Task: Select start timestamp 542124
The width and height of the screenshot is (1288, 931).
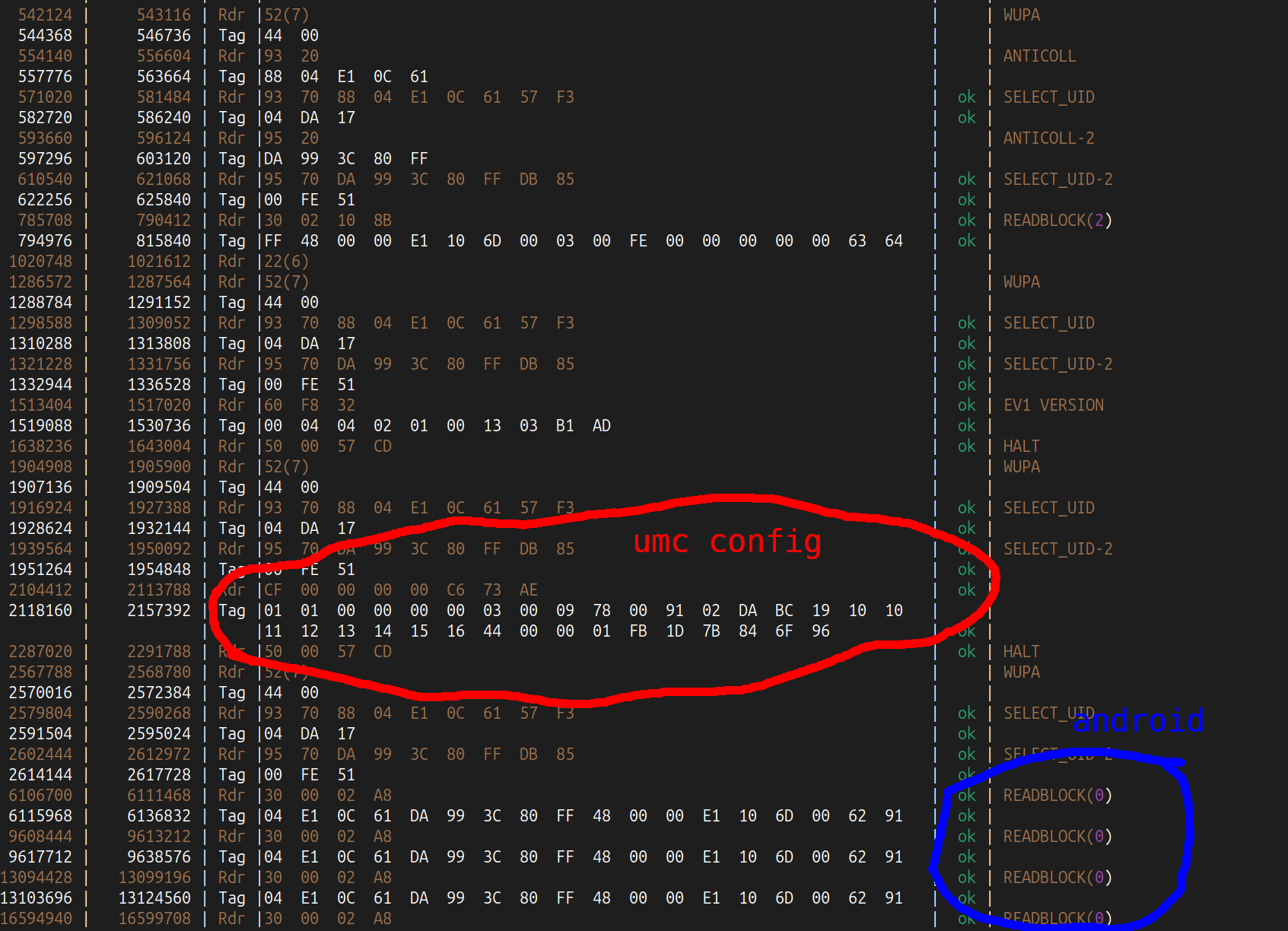Action: [x=45, y=15]
